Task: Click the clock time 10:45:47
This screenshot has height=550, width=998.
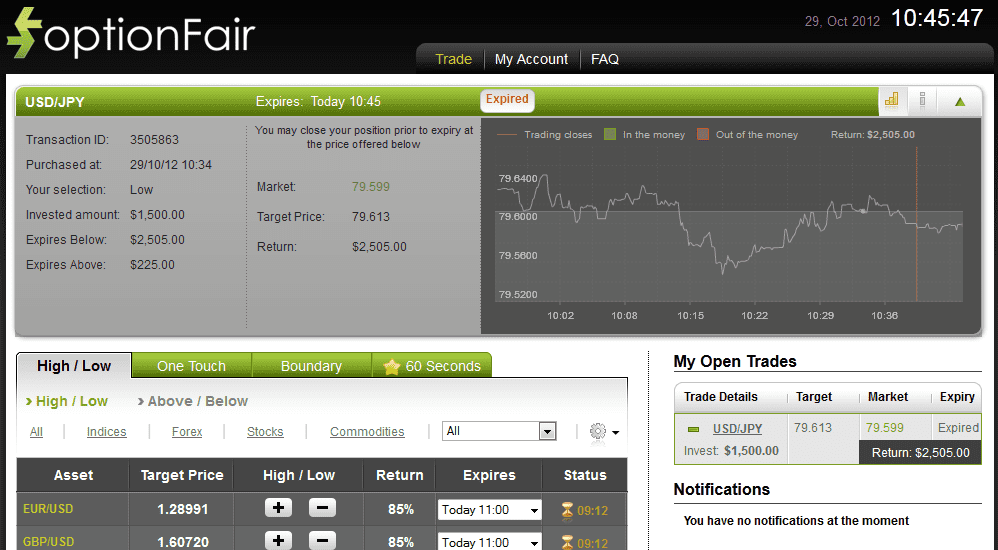Action: [x=937, y=18]
